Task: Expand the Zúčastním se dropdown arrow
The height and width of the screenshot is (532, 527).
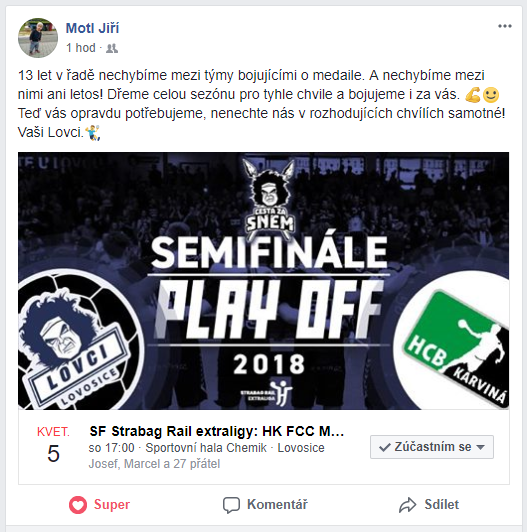Action: pyautogui.click(x=480, y=447)
